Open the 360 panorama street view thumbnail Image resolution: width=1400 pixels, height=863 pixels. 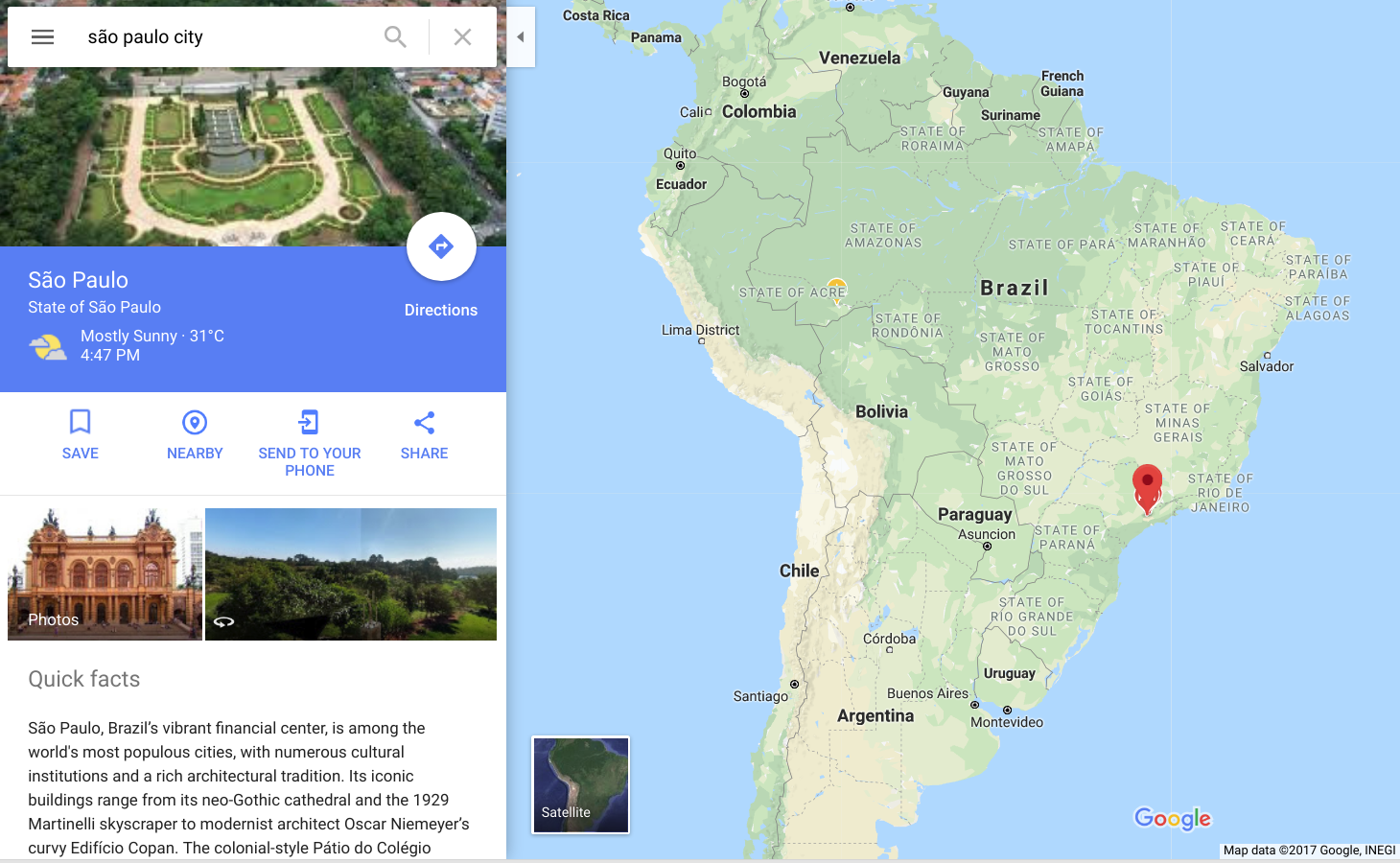coord(351,574)
